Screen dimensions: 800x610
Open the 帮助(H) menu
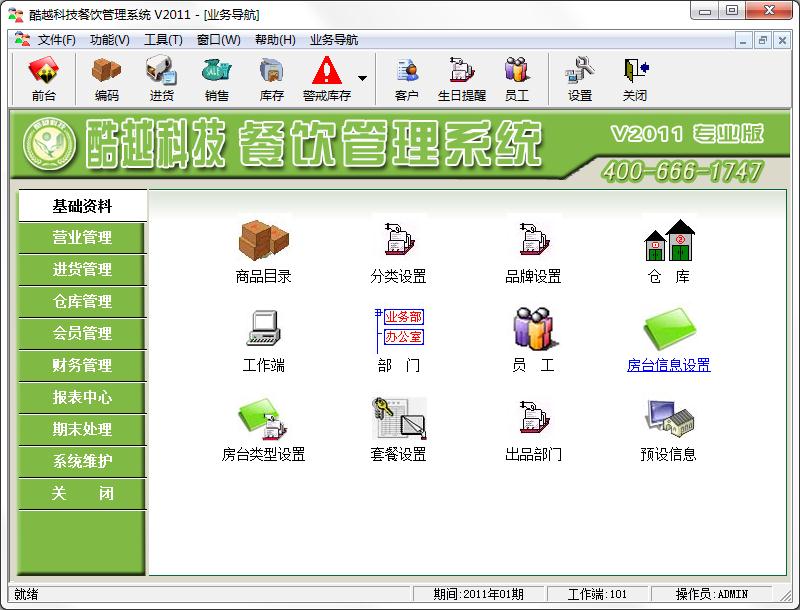(275, 40)
